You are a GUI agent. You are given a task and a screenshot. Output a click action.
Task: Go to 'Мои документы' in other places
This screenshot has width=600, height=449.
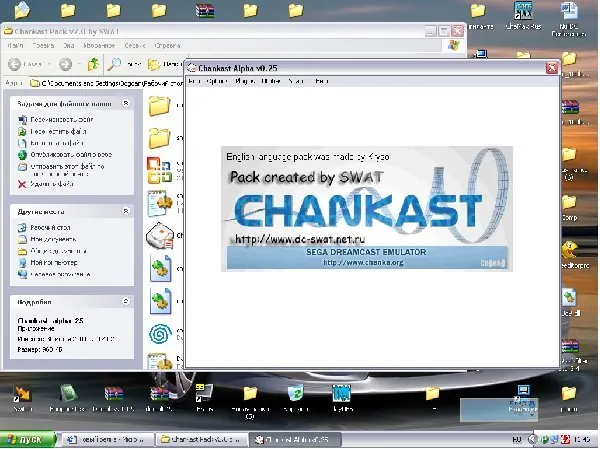53,239
